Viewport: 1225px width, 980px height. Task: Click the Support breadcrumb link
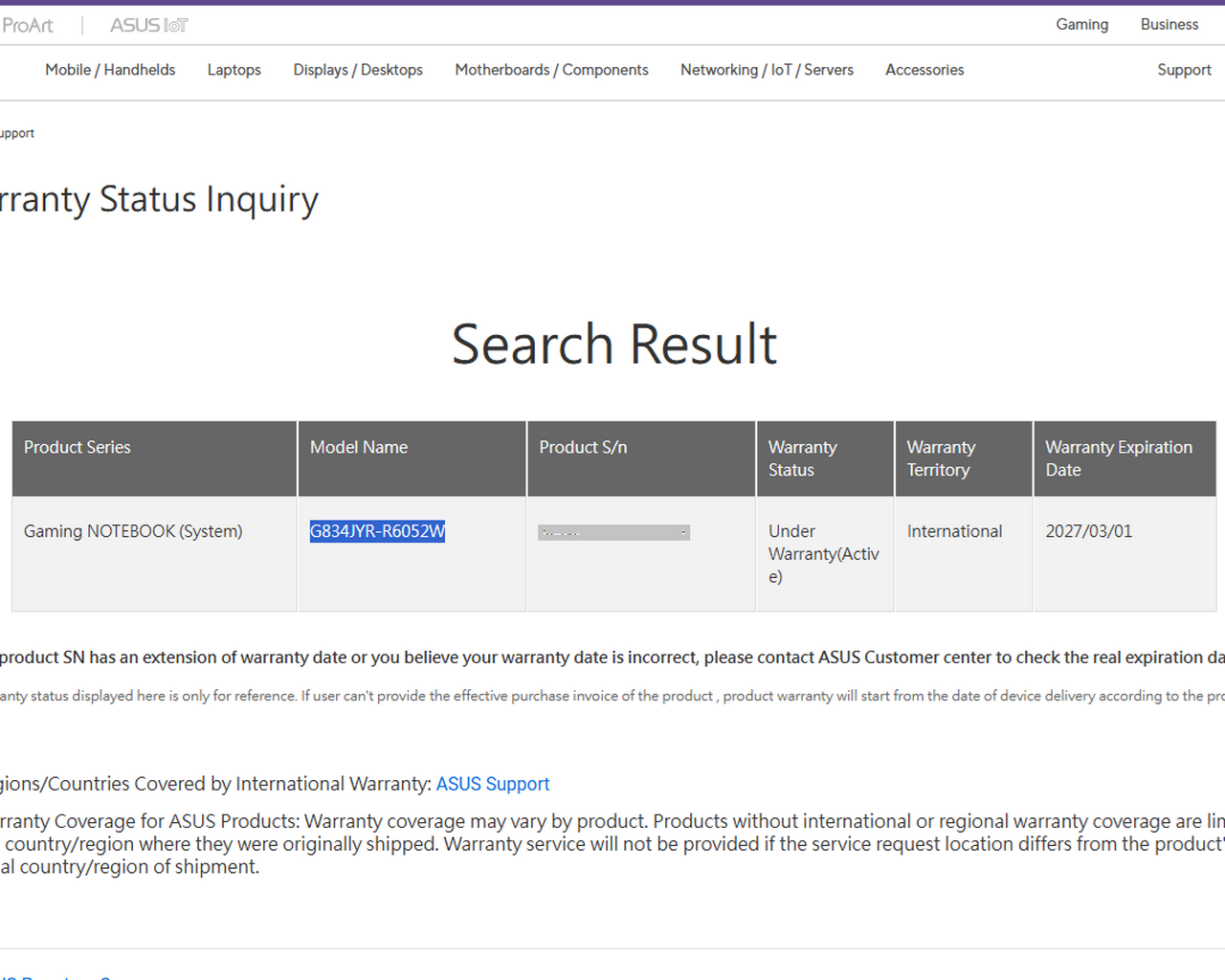click(16, 133)
